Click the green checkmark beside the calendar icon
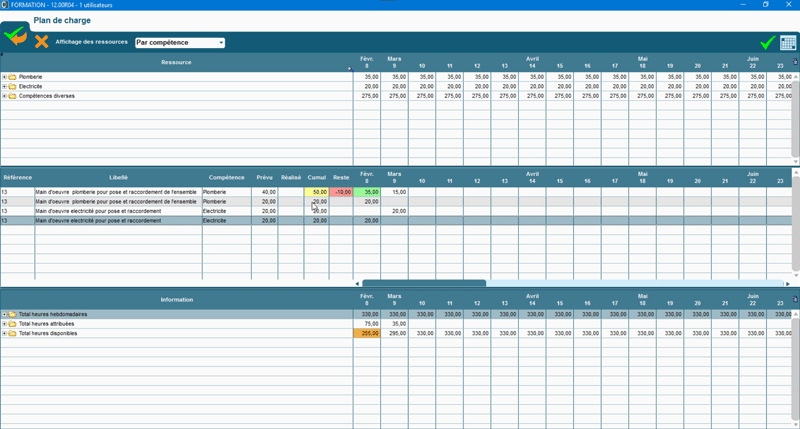 767,43
